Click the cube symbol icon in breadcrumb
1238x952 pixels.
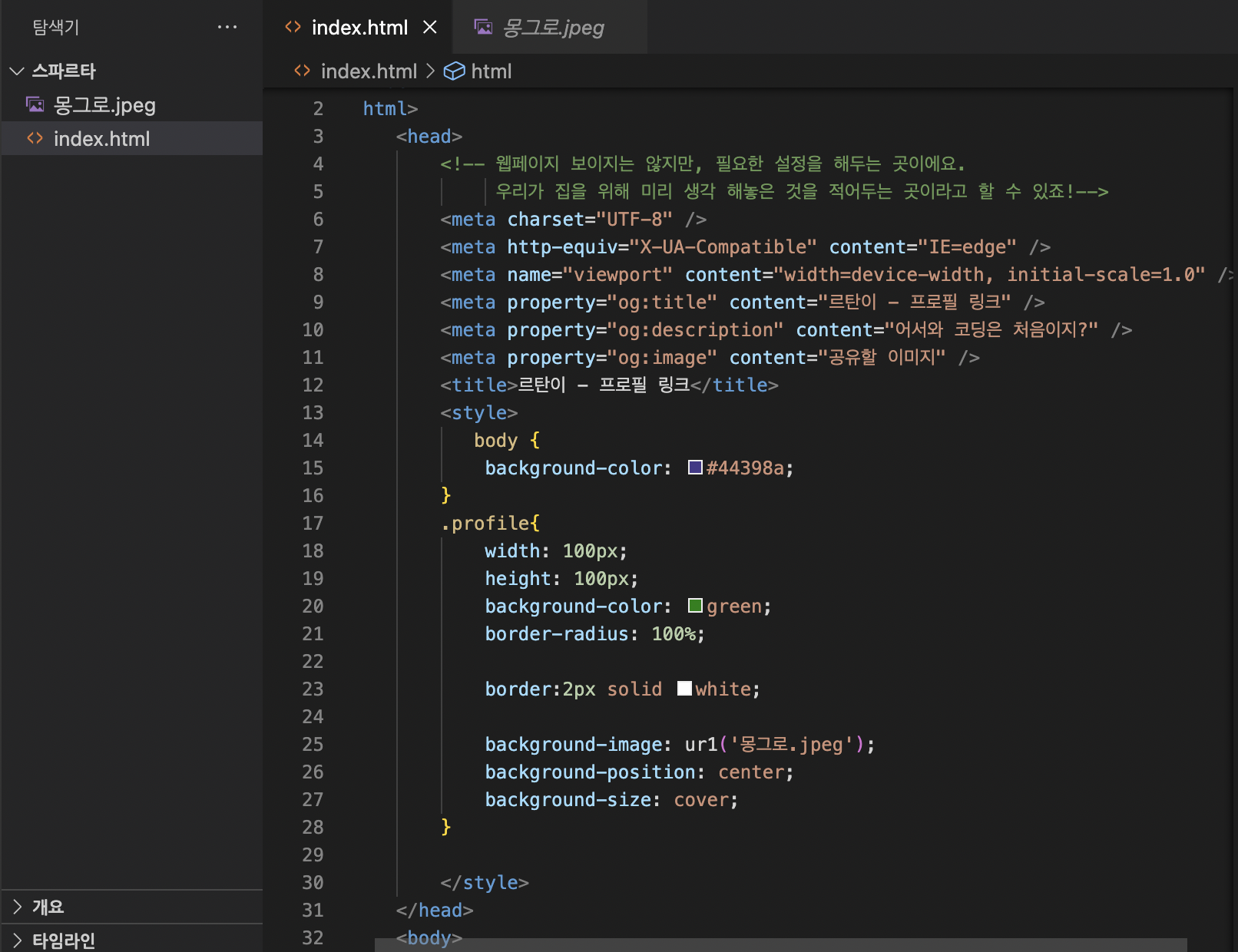point(455,71)
